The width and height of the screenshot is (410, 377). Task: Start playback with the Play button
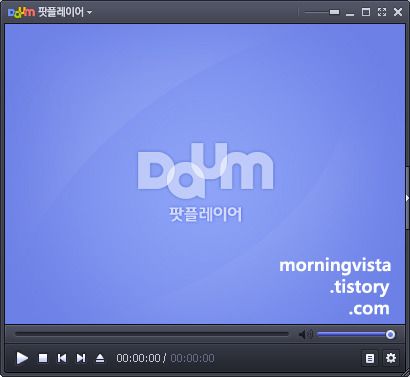pyautogui.click(x=22, y=358)
